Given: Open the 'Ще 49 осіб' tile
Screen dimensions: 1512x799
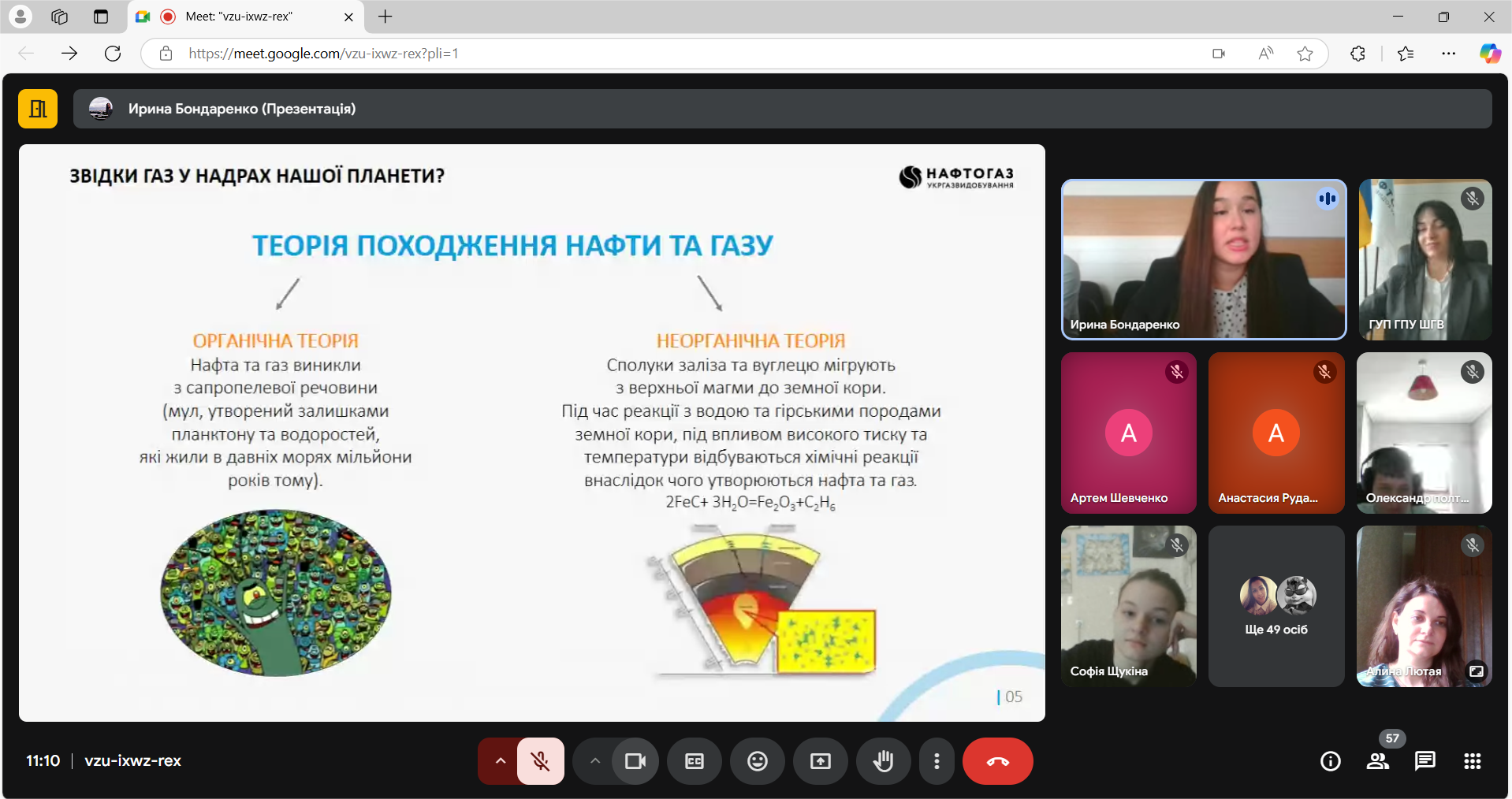Looking at the screenshot, I should pos(1276,606).
